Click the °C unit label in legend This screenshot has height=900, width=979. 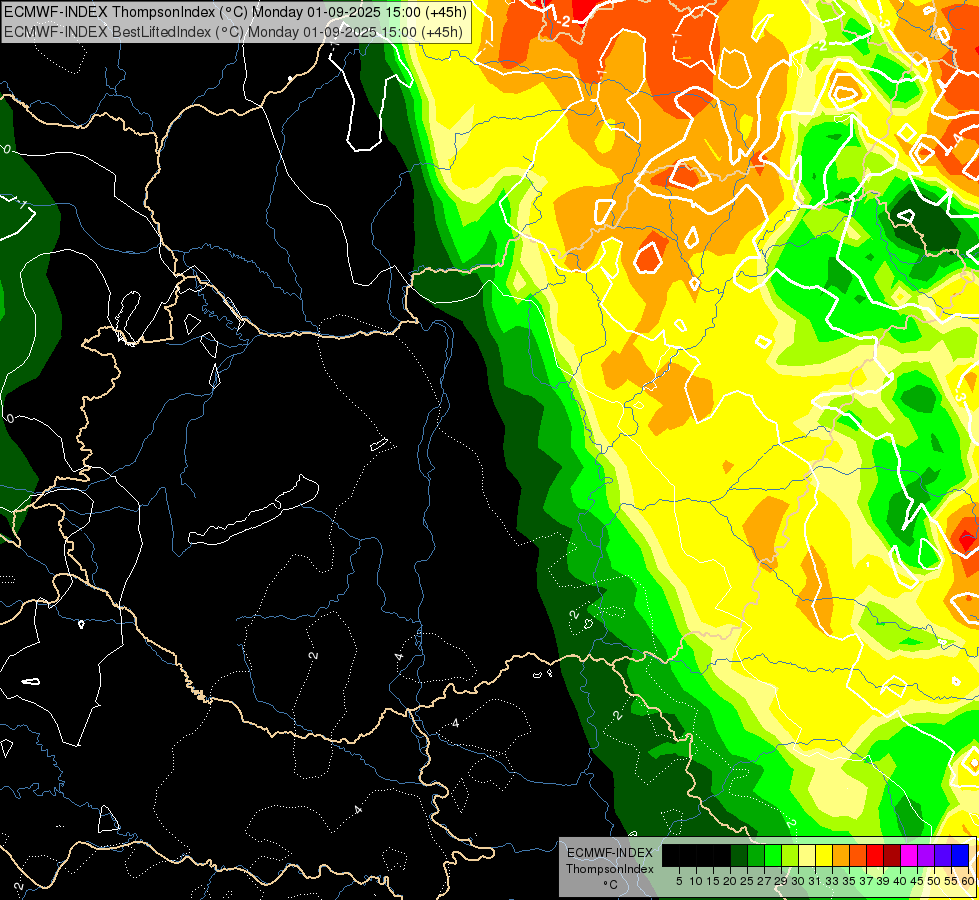click(x=611, y=885)
